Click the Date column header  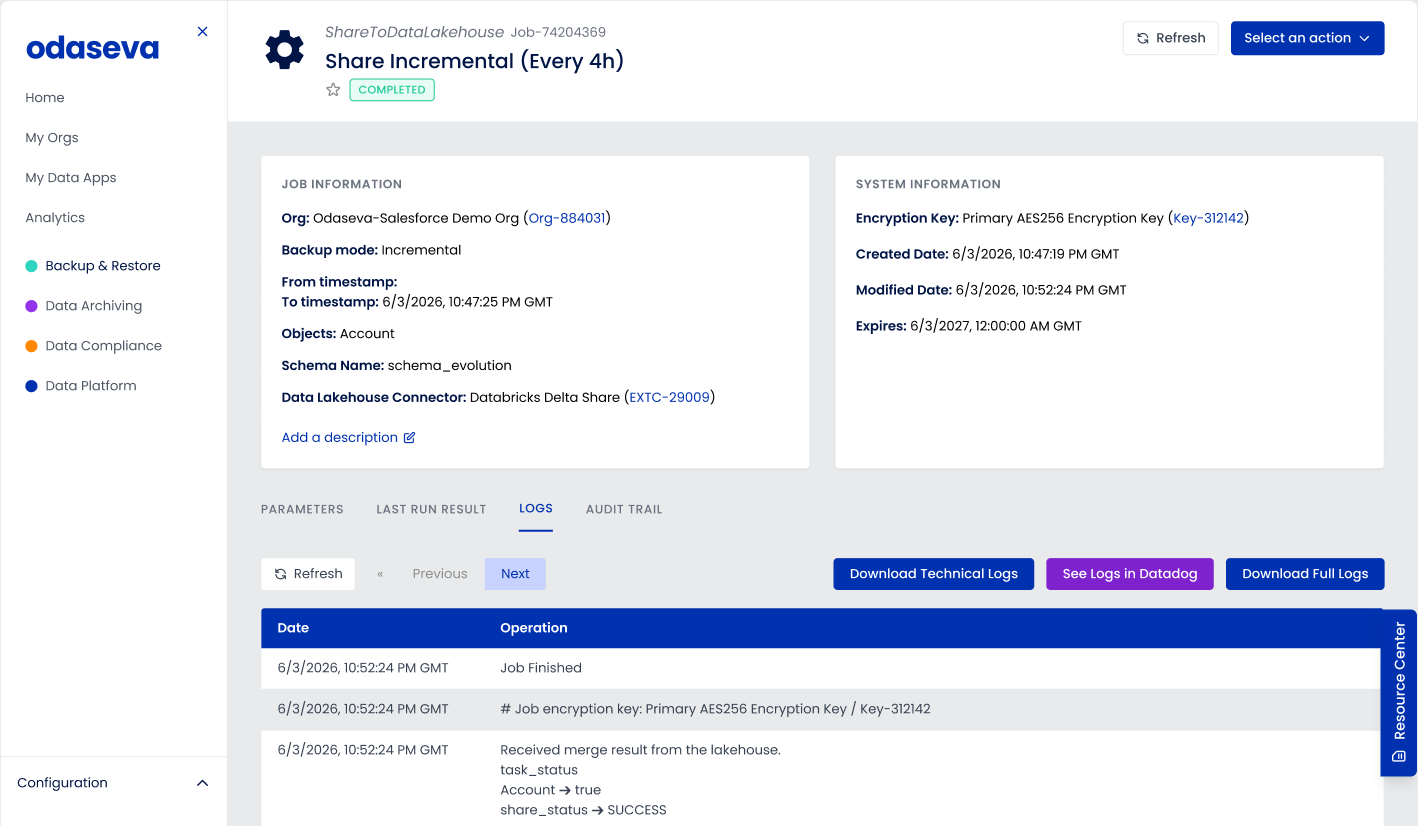(x=293, y=628)
